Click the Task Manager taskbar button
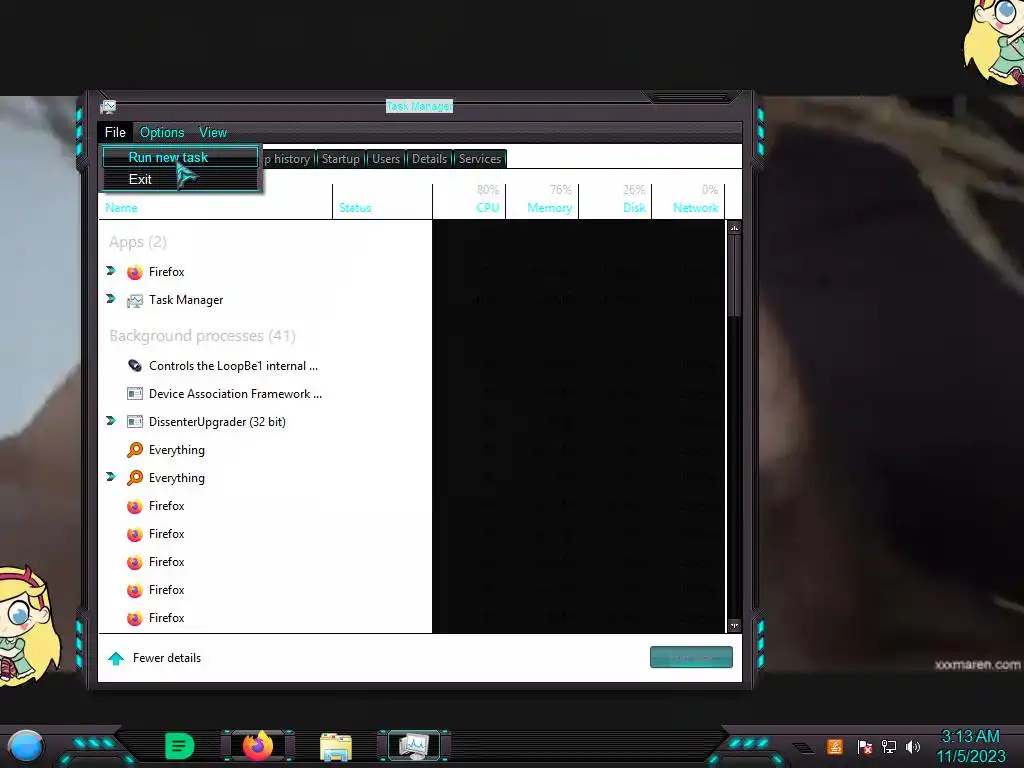This screenshot has width=1024, height=768. [414, 746]
